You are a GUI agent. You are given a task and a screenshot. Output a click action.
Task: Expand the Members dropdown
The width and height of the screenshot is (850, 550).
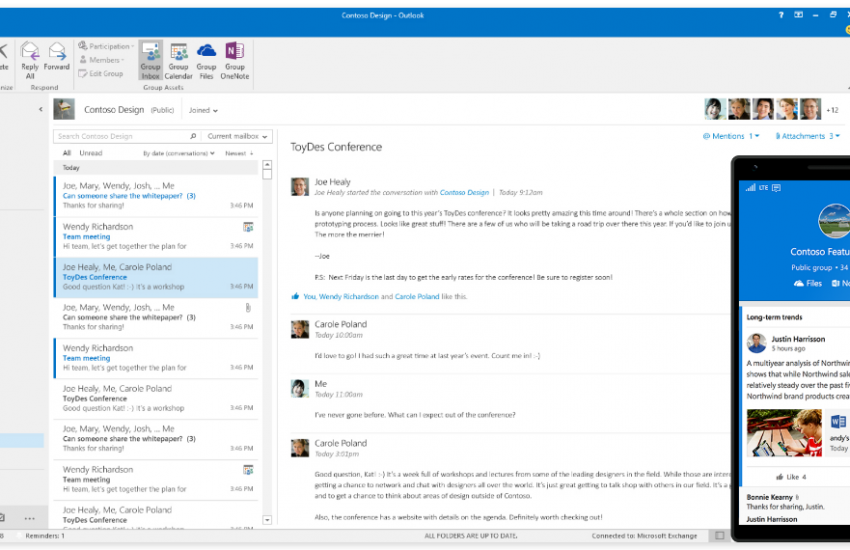click(102, 60)
